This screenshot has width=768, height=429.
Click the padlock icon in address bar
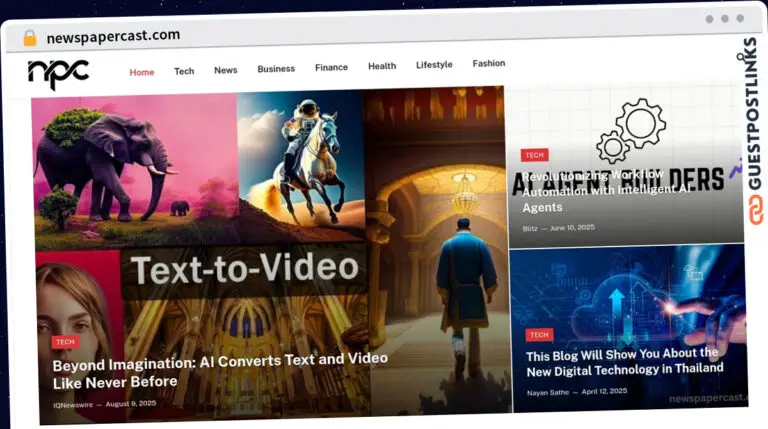coord(30,38)
